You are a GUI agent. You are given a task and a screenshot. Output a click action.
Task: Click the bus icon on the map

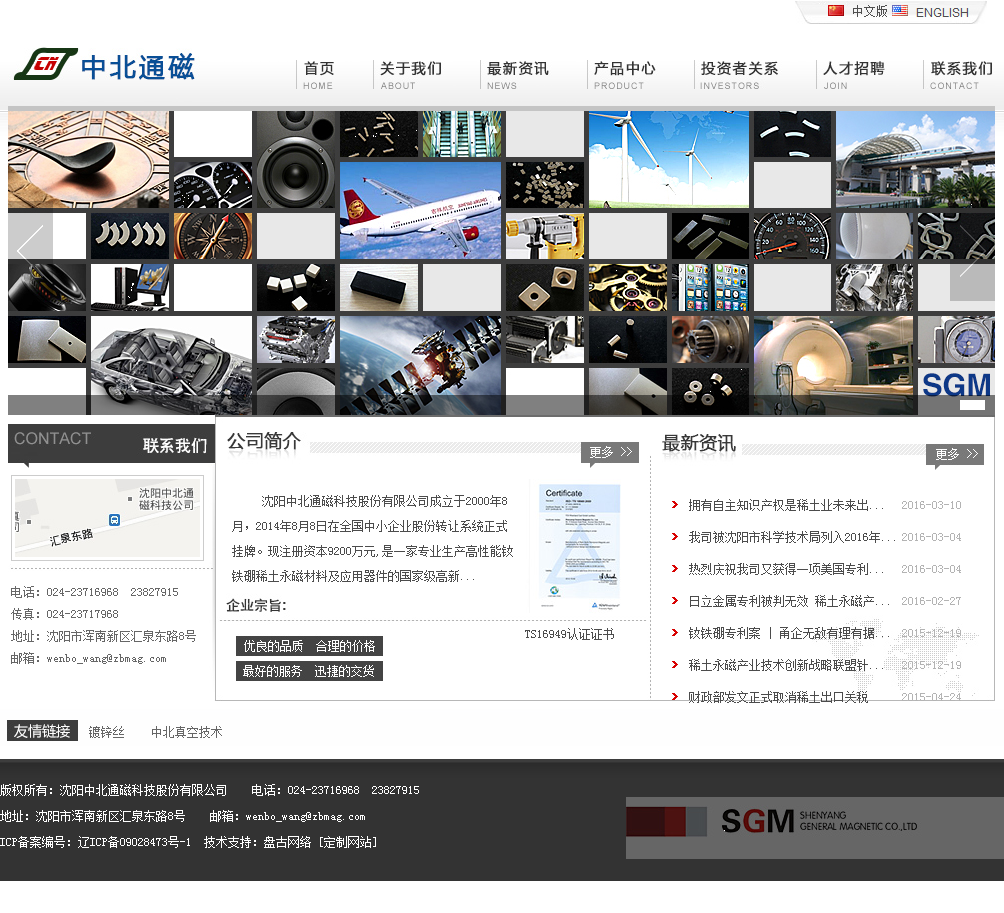click(115, 520)
